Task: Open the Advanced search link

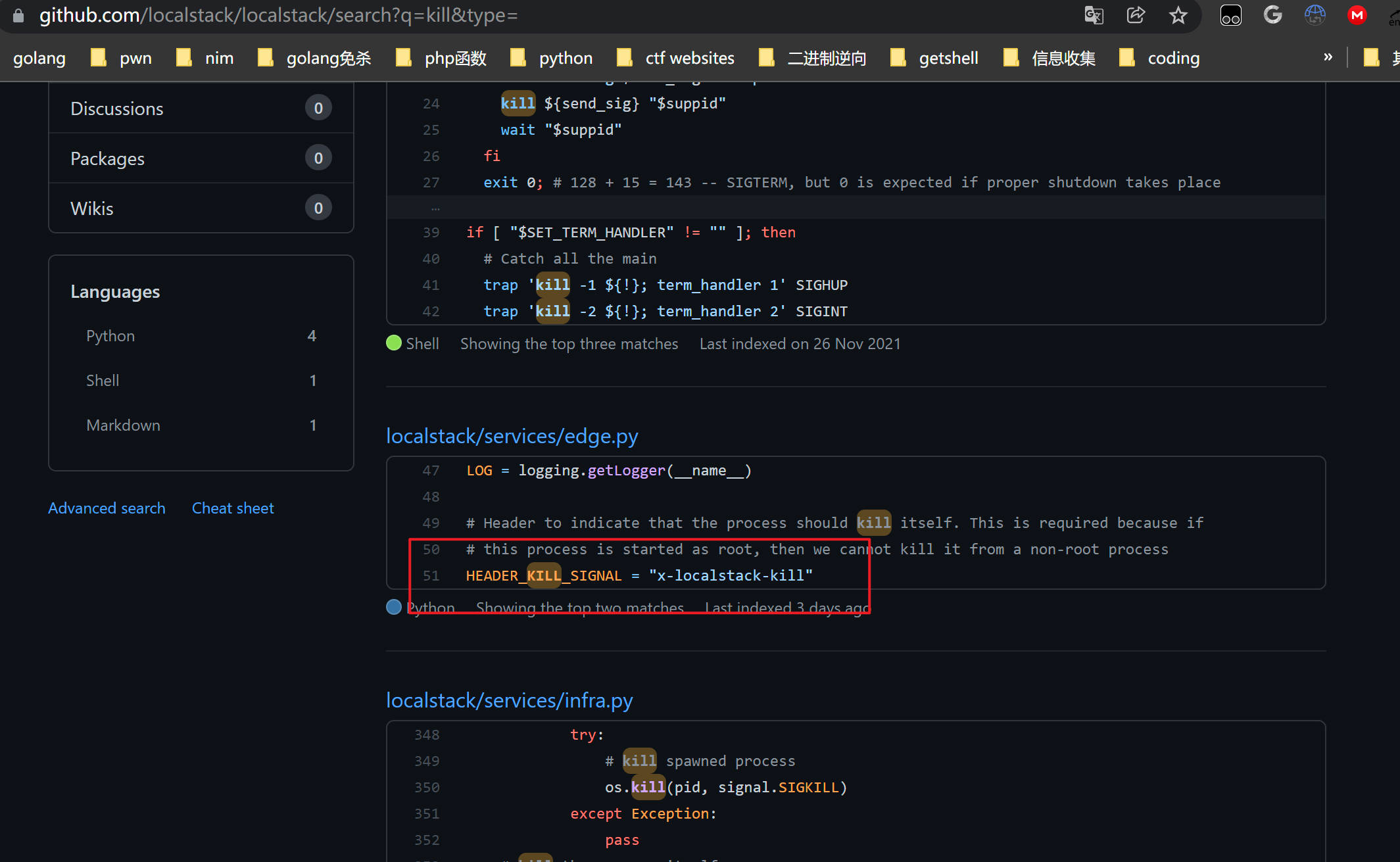Action: coord(107,508)
